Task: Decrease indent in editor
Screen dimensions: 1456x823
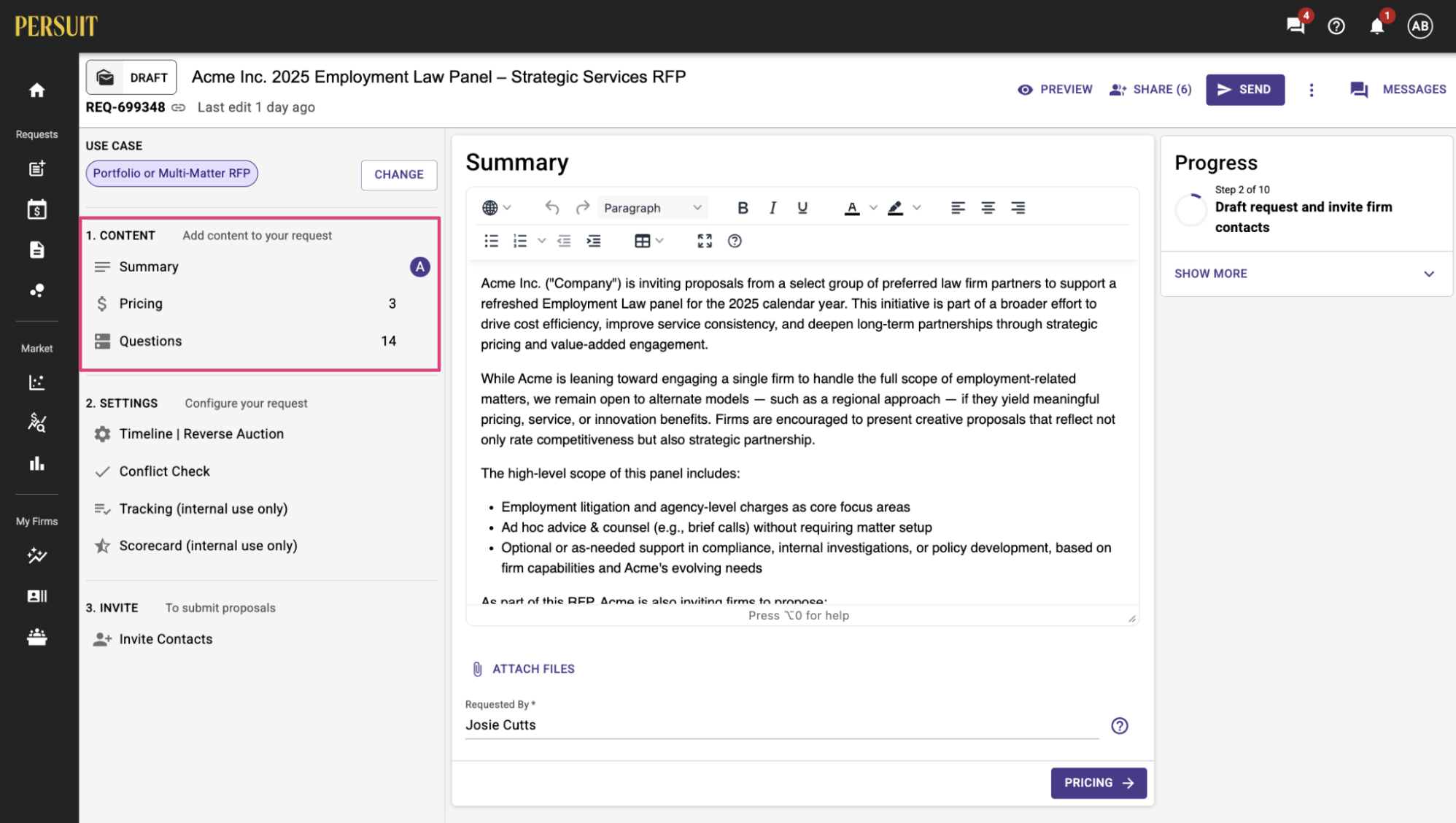Action: pyautogui.click(x=564, y=241)
